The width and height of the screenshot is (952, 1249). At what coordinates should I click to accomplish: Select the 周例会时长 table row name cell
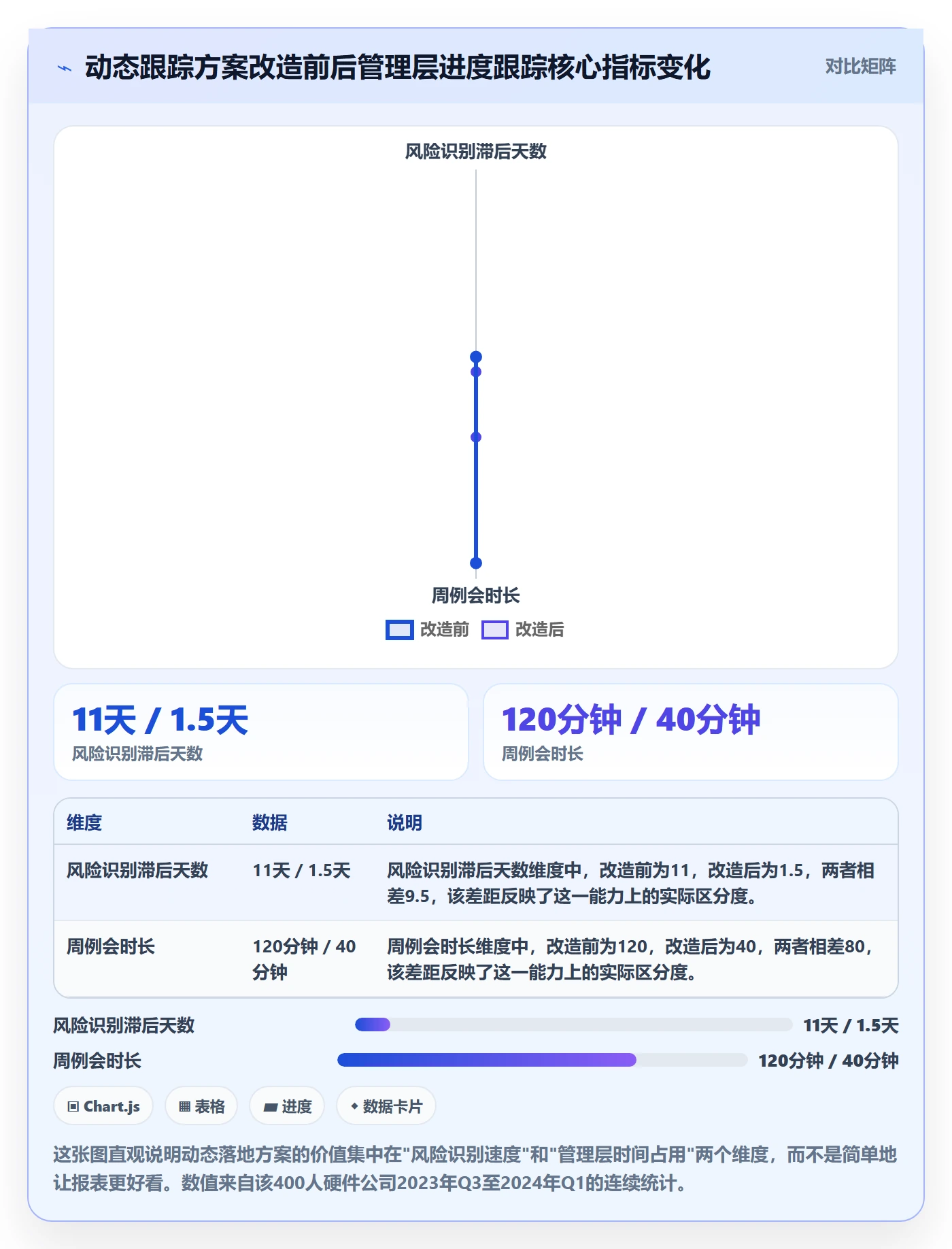coord(111,946)
